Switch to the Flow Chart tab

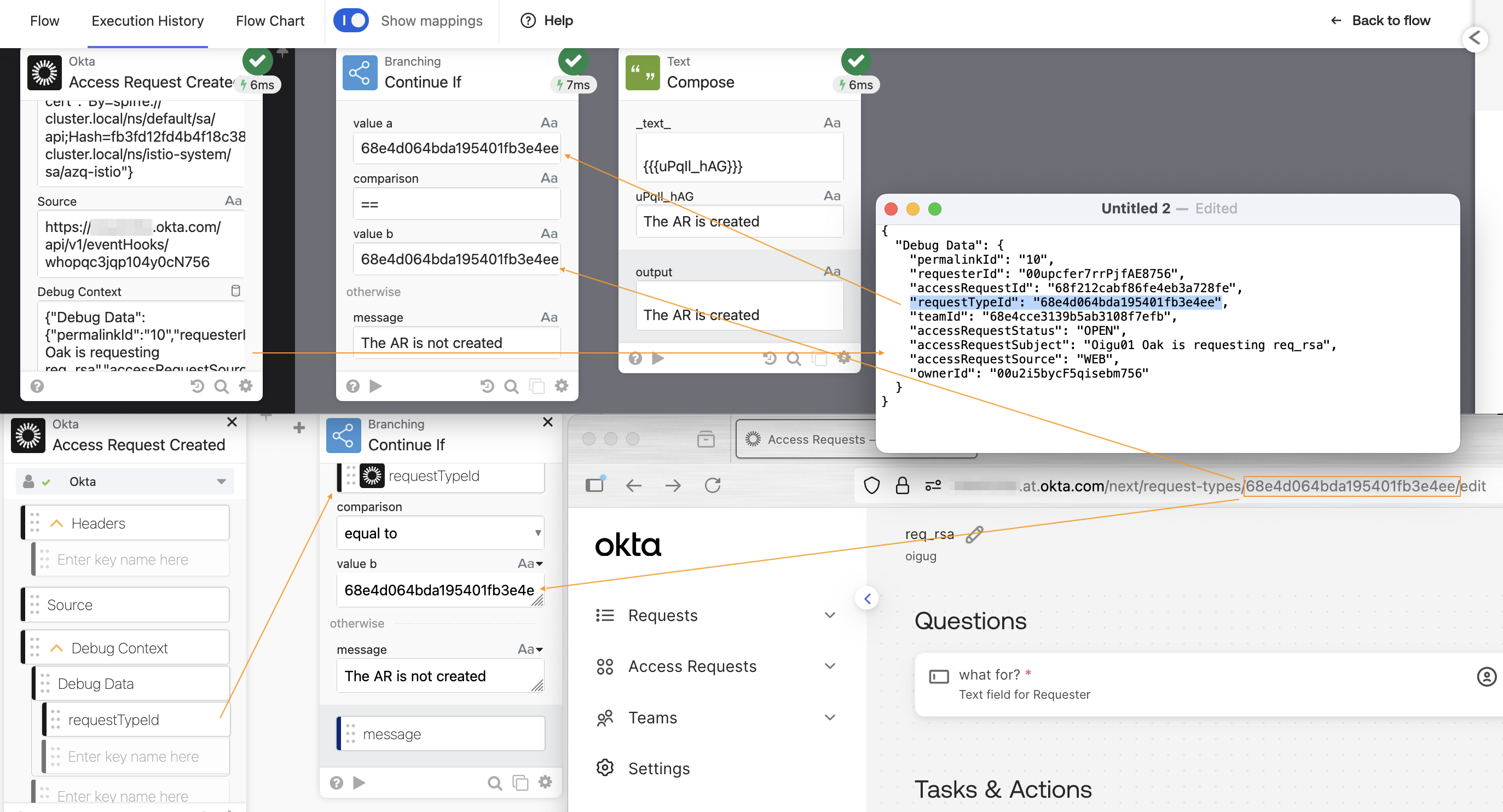point(270,20)
